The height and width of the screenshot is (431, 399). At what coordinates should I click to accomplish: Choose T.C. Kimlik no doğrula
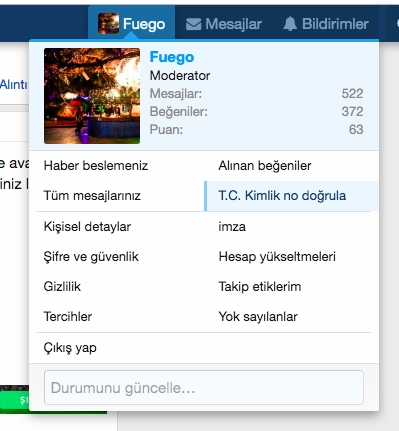(291, 196)
